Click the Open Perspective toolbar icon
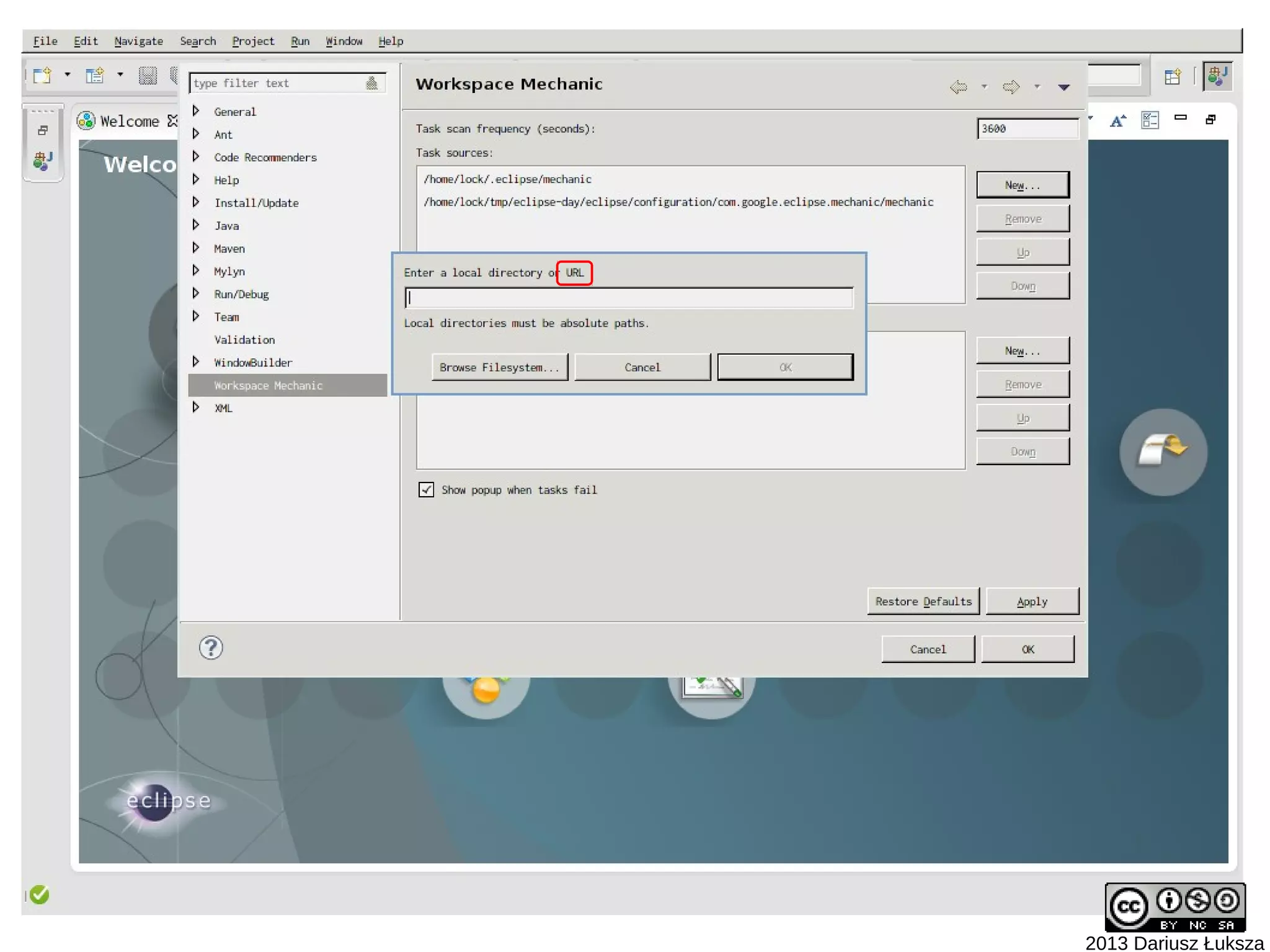 [x=1172, y=77]
